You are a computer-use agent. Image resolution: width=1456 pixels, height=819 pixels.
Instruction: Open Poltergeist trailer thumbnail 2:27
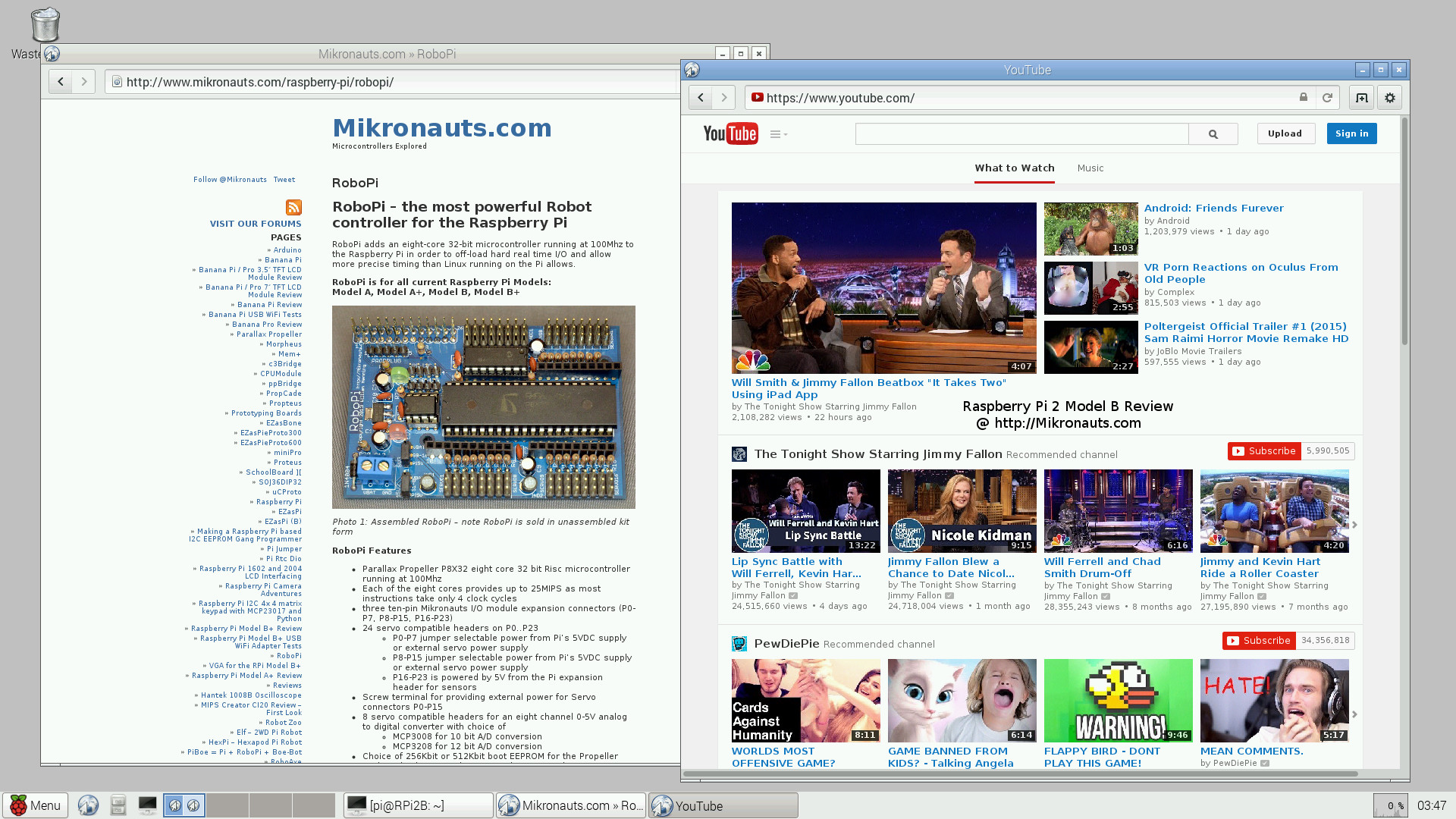(1090, 347)
